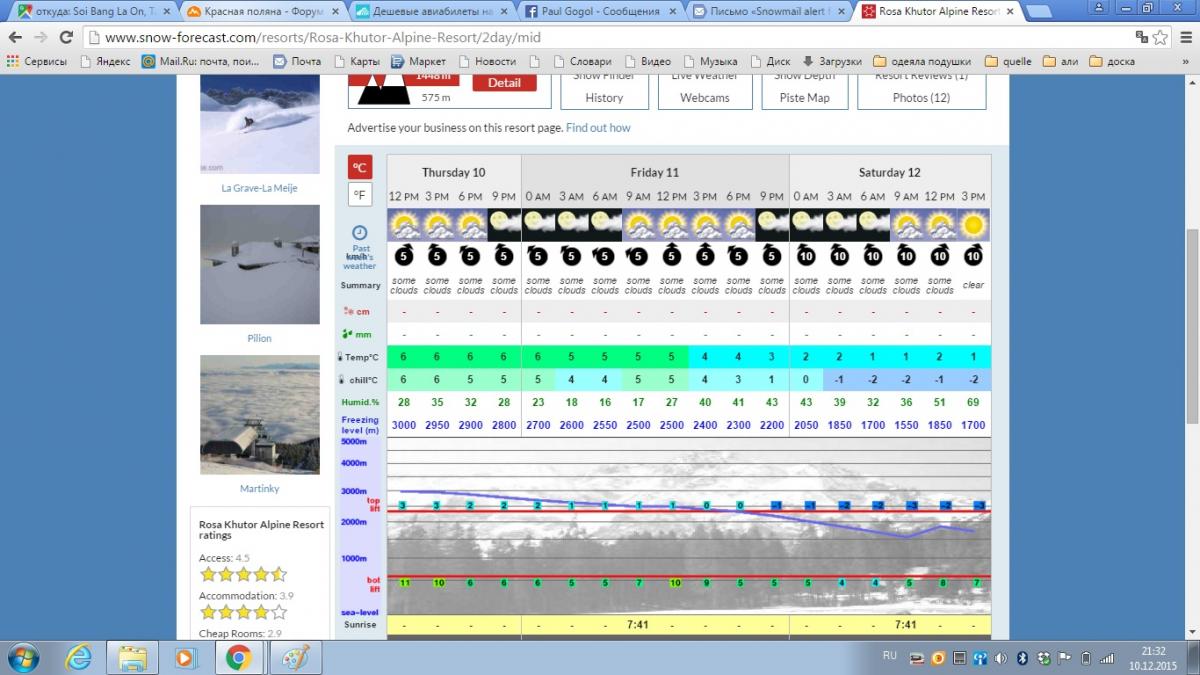The height and width of the screenshot is (675, 1200).
Task: Open the Яндекс bookmark
Action: tap(104, 61)
